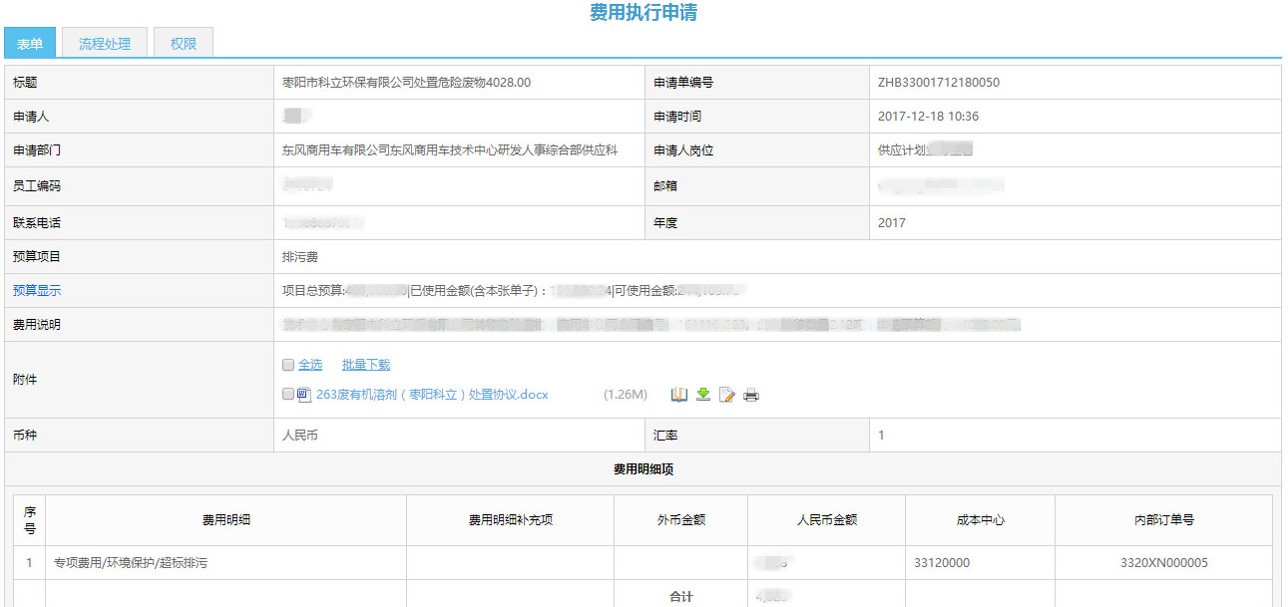
Task: Click the 预算显示 link
Action: click(37, 291)
